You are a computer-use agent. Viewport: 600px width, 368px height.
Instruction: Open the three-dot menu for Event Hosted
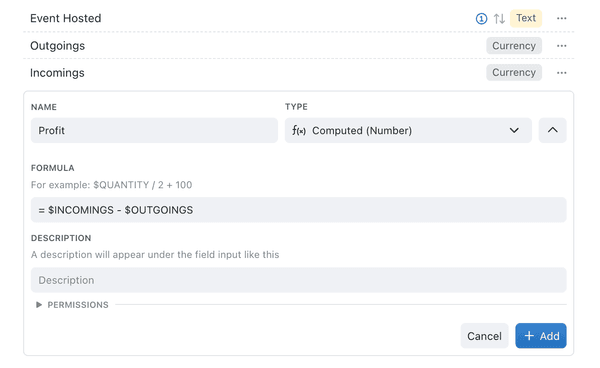561,18
